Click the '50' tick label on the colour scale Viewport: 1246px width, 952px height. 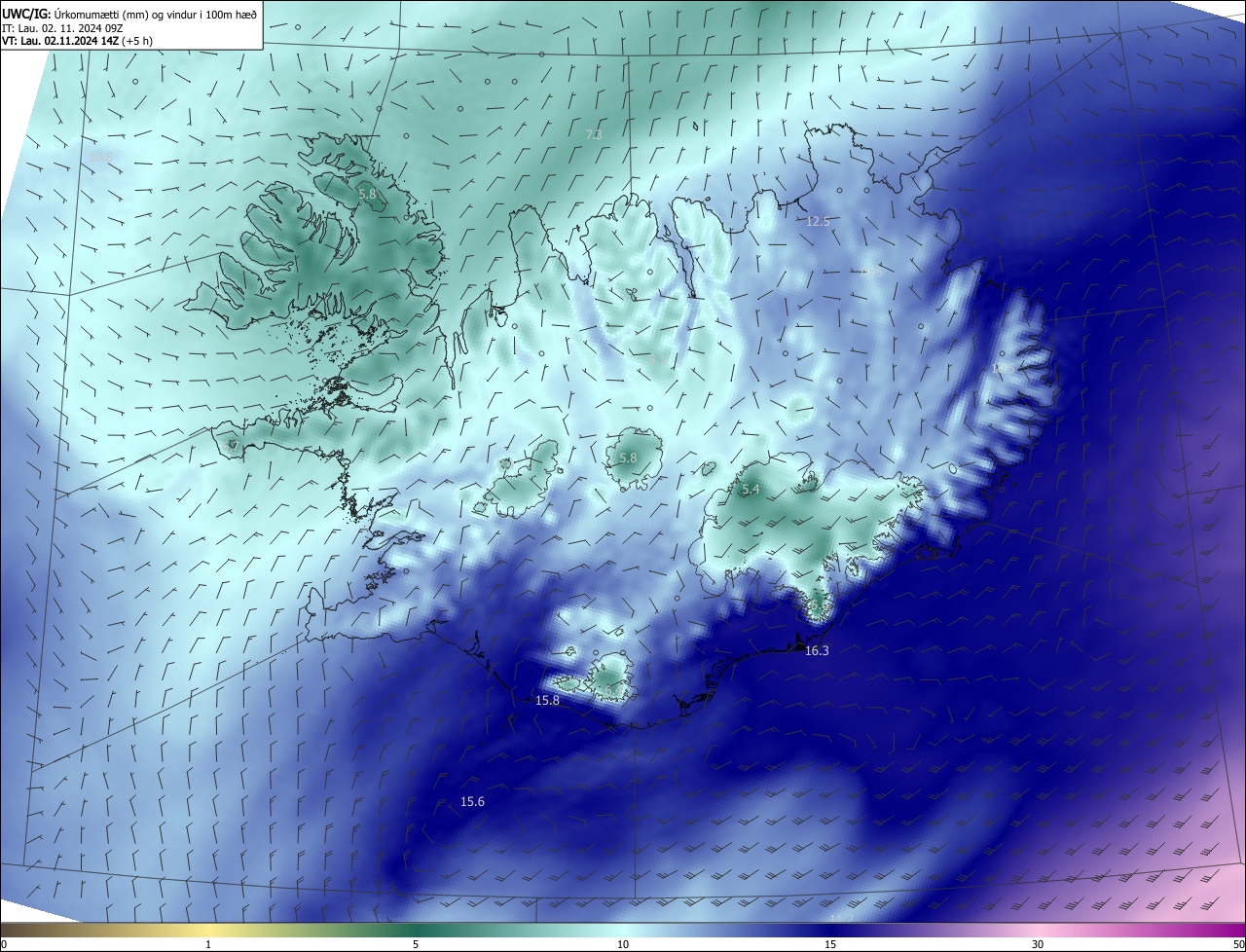pyautogui.click(x=1238, y=945)
